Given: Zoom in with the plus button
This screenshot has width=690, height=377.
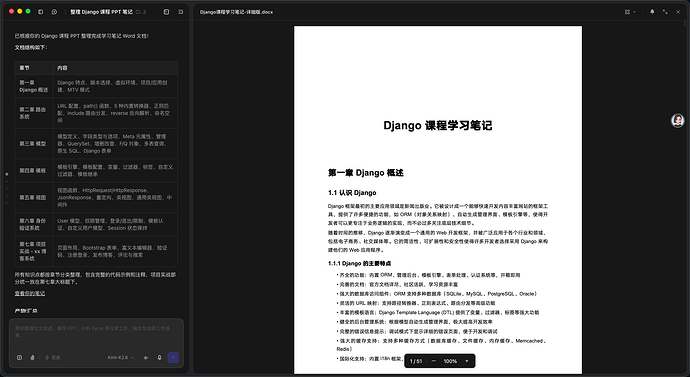Looking at the screenshot, I should coord(466,361).
